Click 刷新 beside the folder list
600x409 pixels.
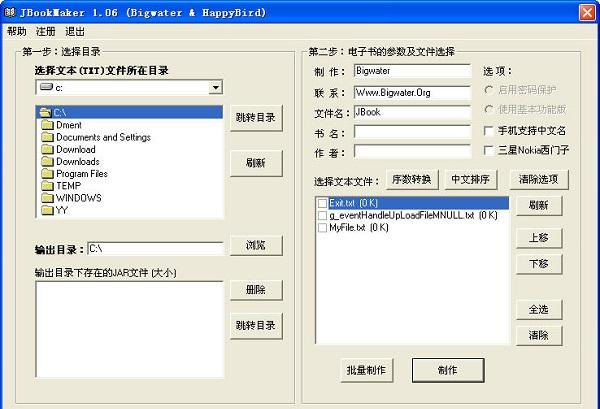click(256, 163)
